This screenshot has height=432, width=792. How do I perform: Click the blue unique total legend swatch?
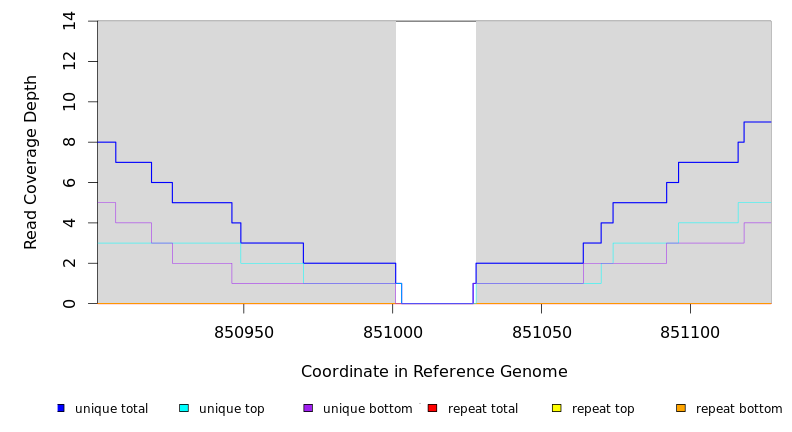click(x=61, y=408)
